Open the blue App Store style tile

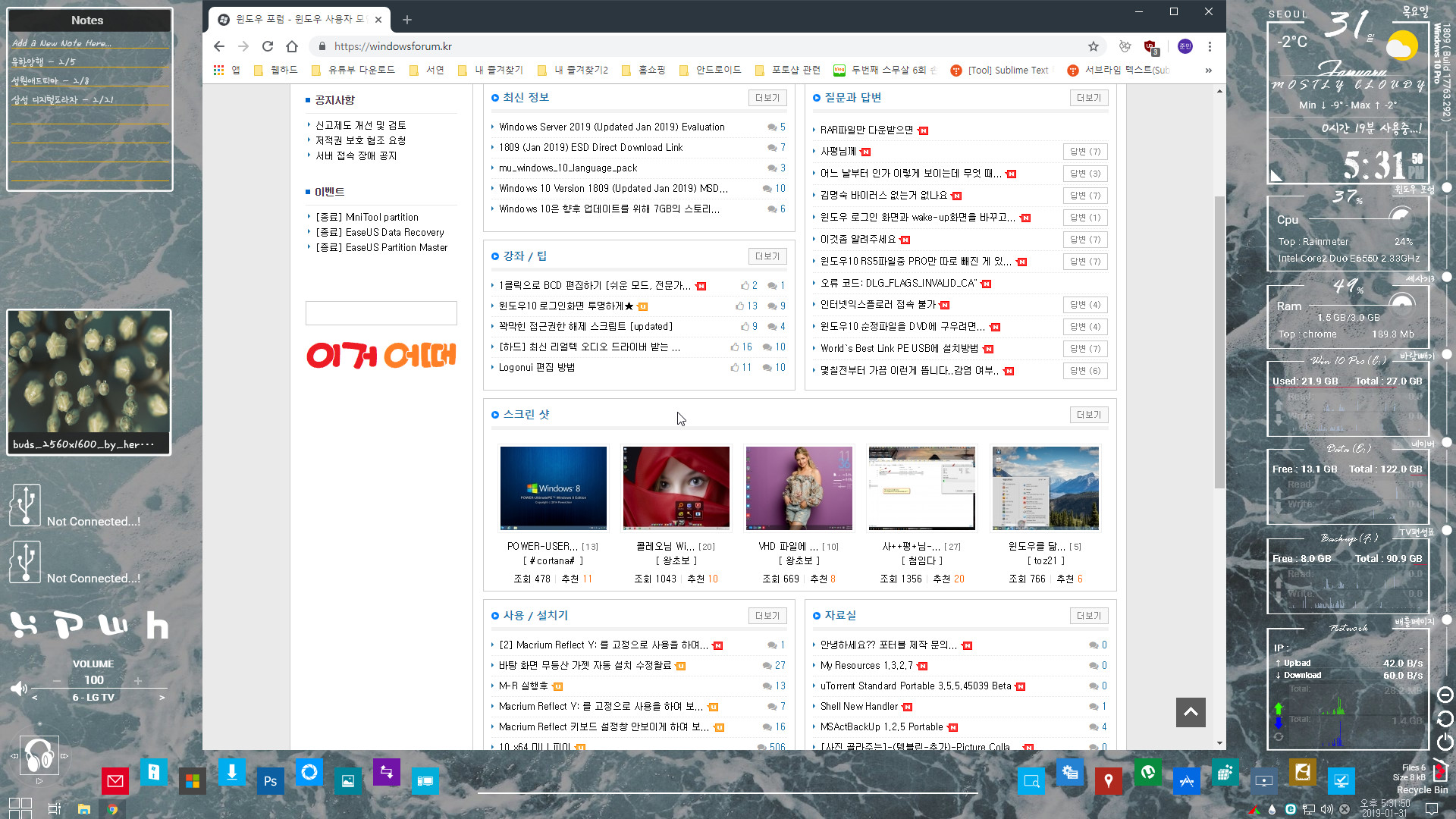tap(1186, 780)
